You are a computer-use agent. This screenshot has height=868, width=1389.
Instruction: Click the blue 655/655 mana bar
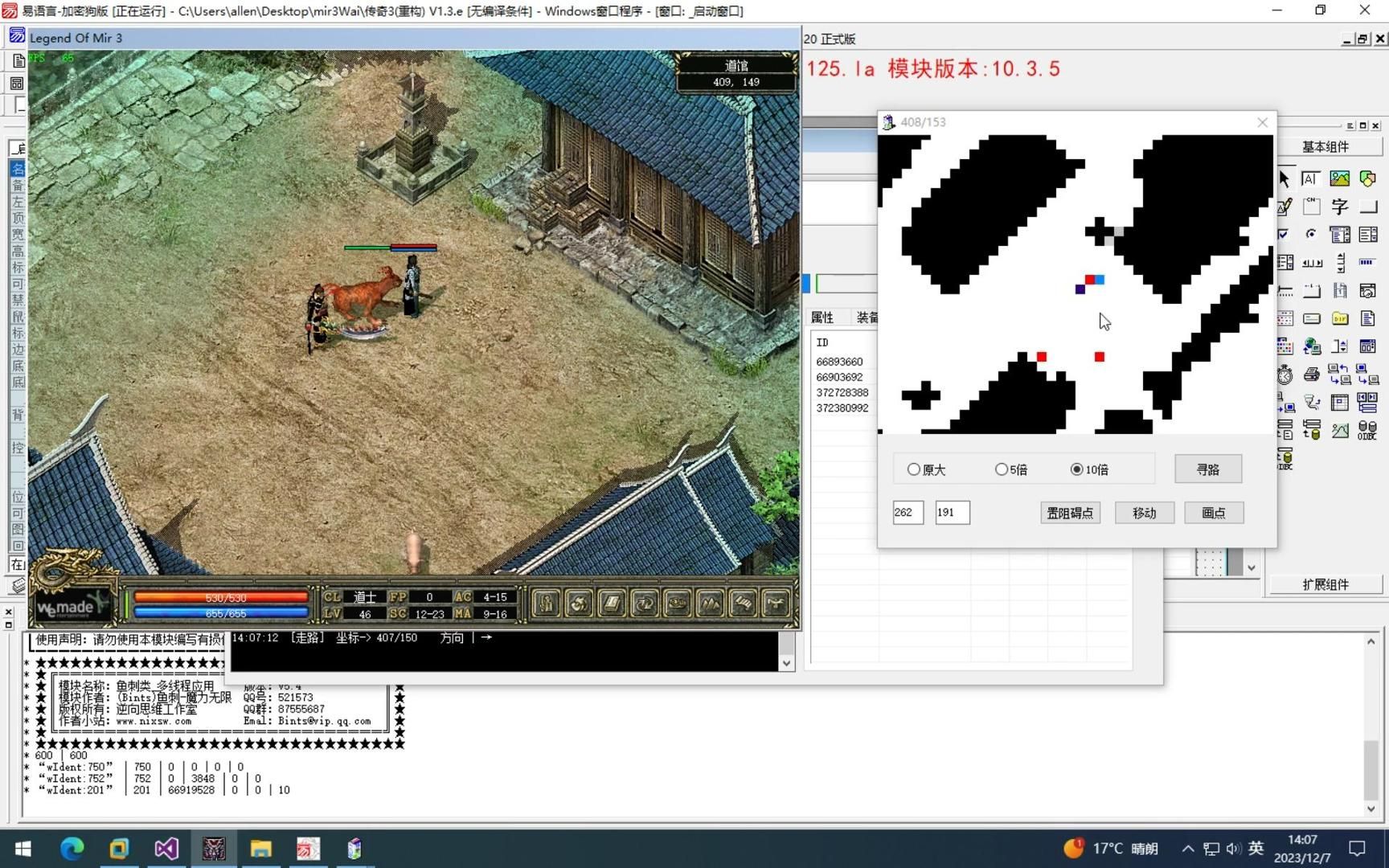pyautogui.click(x=221, y=613)
